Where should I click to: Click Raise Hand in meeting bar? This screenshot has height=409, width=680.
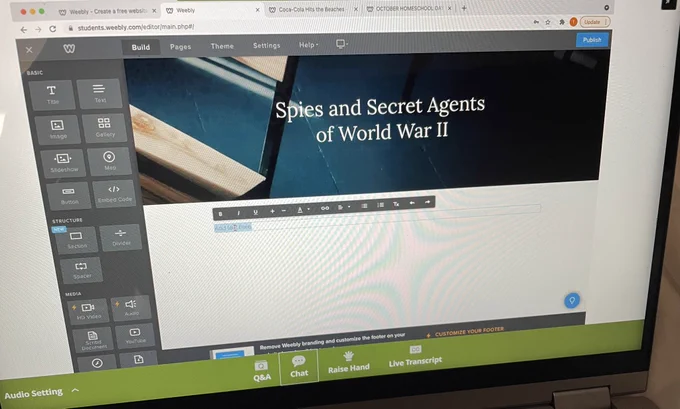pyautogui.click(x=349, y=362)
